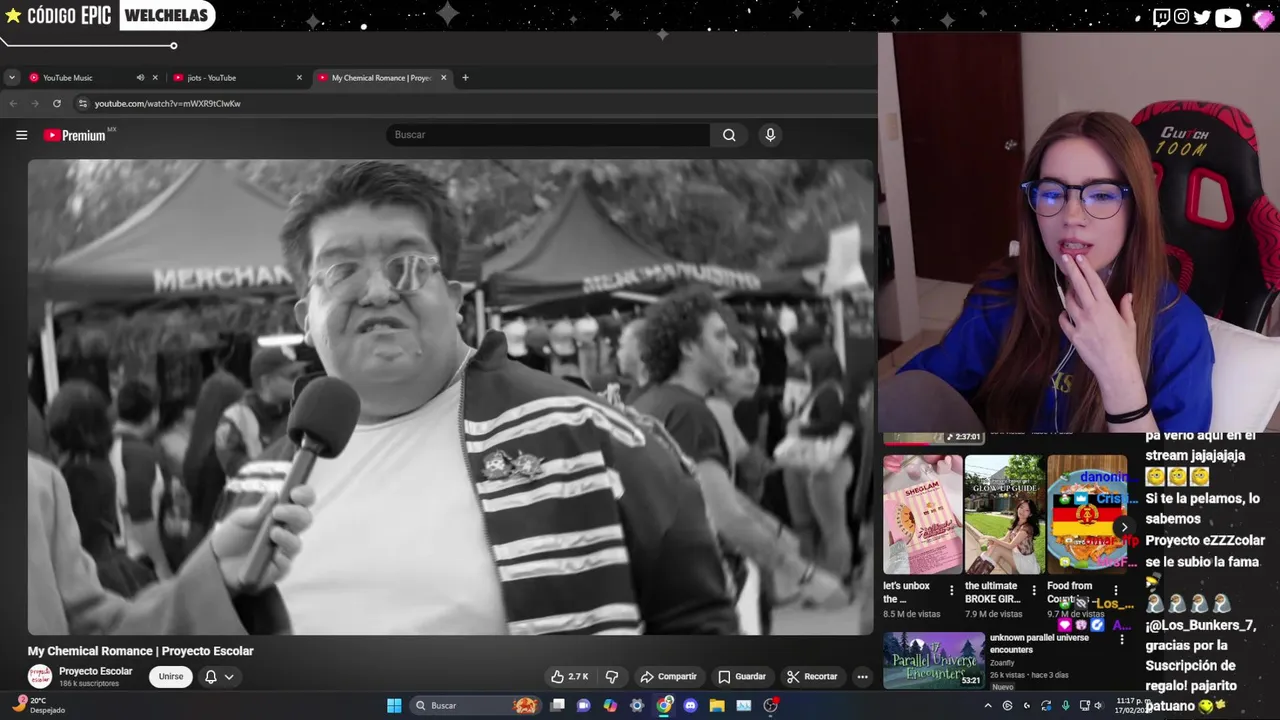Image resolution: width=1280 pixels, height=720 pixels.
Task: Go back with the browser back arrow
Action: click(x=13, y=103)
